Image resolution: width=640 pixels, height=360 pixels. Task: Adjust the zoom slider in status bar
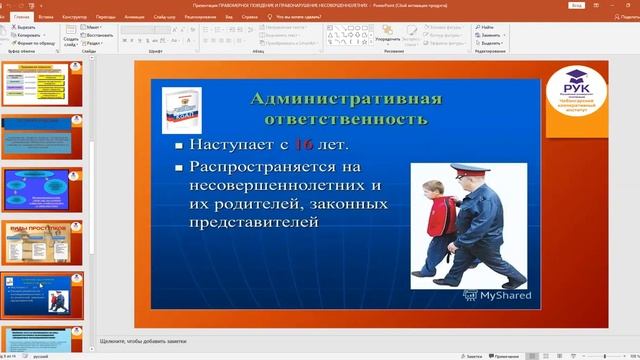pyautogui.click(x=604, y=356)
